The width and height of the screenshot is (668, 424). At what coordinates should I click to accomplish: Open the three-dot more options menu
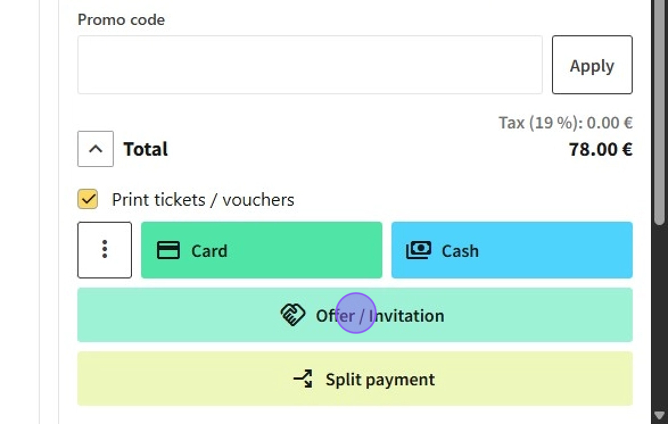click(x=105, y=250)
